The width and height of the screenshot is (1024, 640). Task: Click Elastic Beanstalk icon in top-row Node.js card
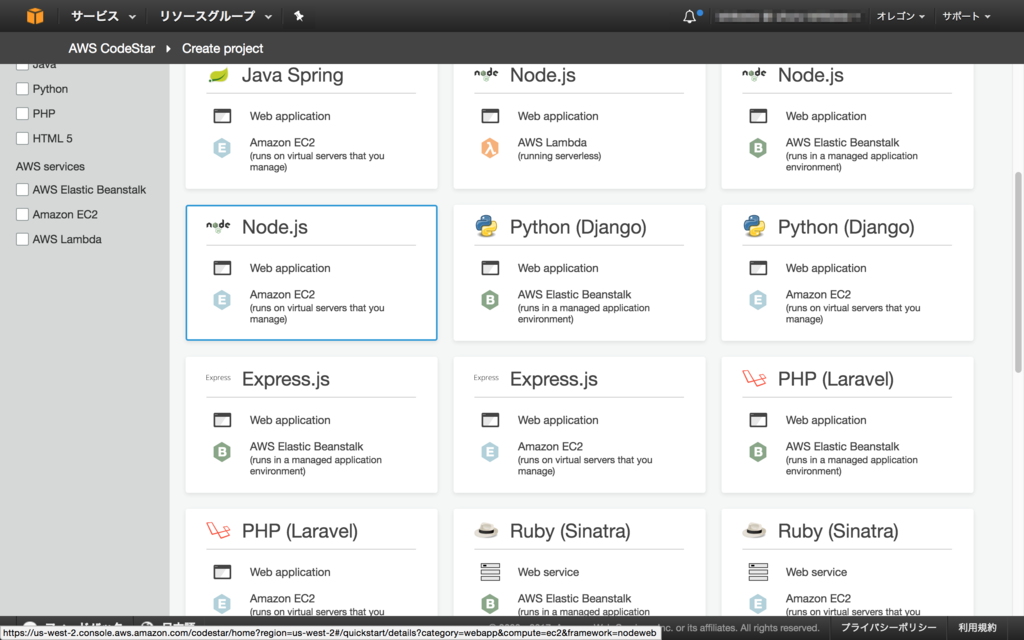tap(758, 148)
